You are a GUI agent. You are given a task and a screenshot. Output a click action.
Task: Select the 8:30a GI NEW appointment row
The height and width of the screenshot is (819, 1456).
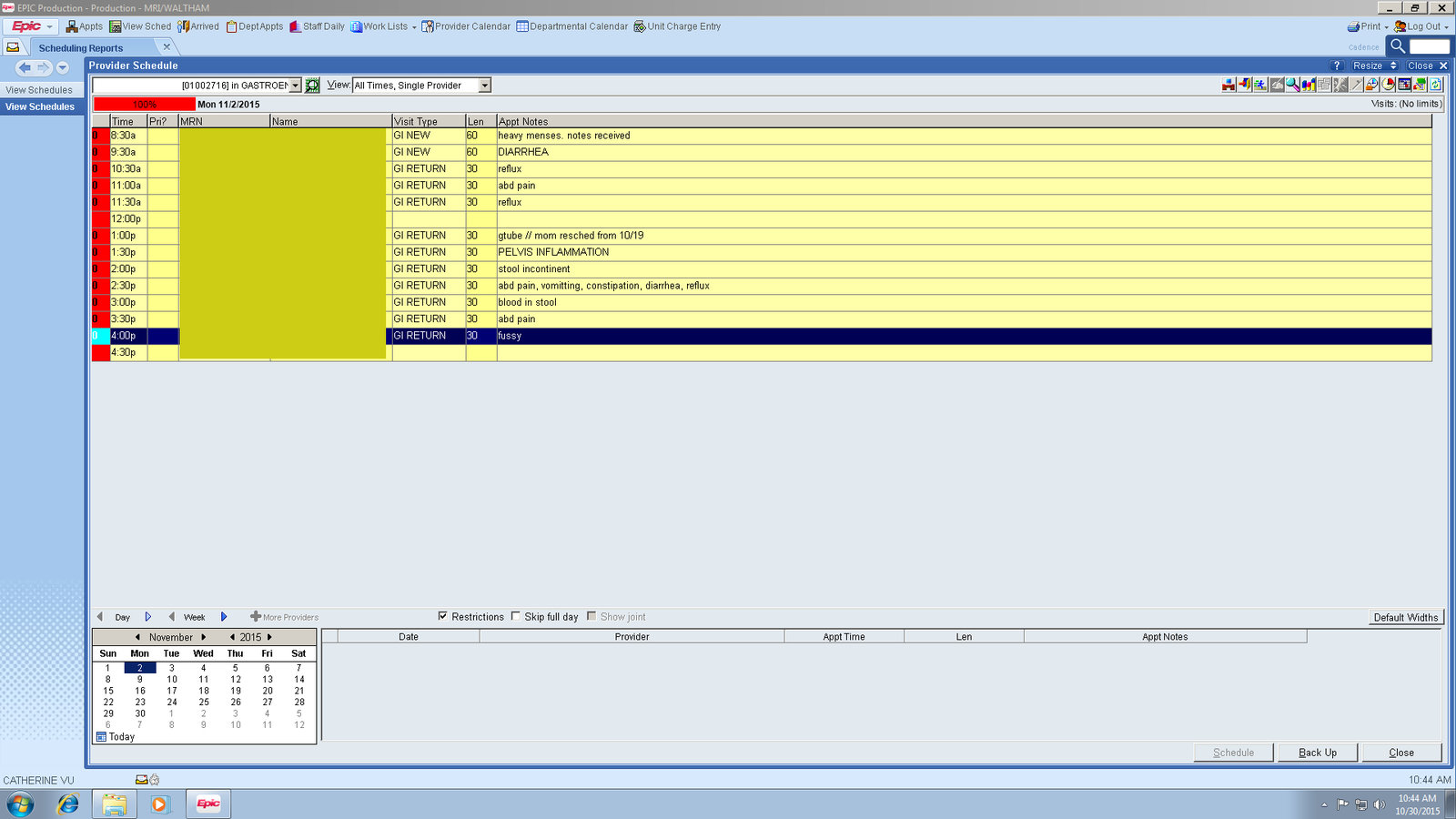point(762,136)
